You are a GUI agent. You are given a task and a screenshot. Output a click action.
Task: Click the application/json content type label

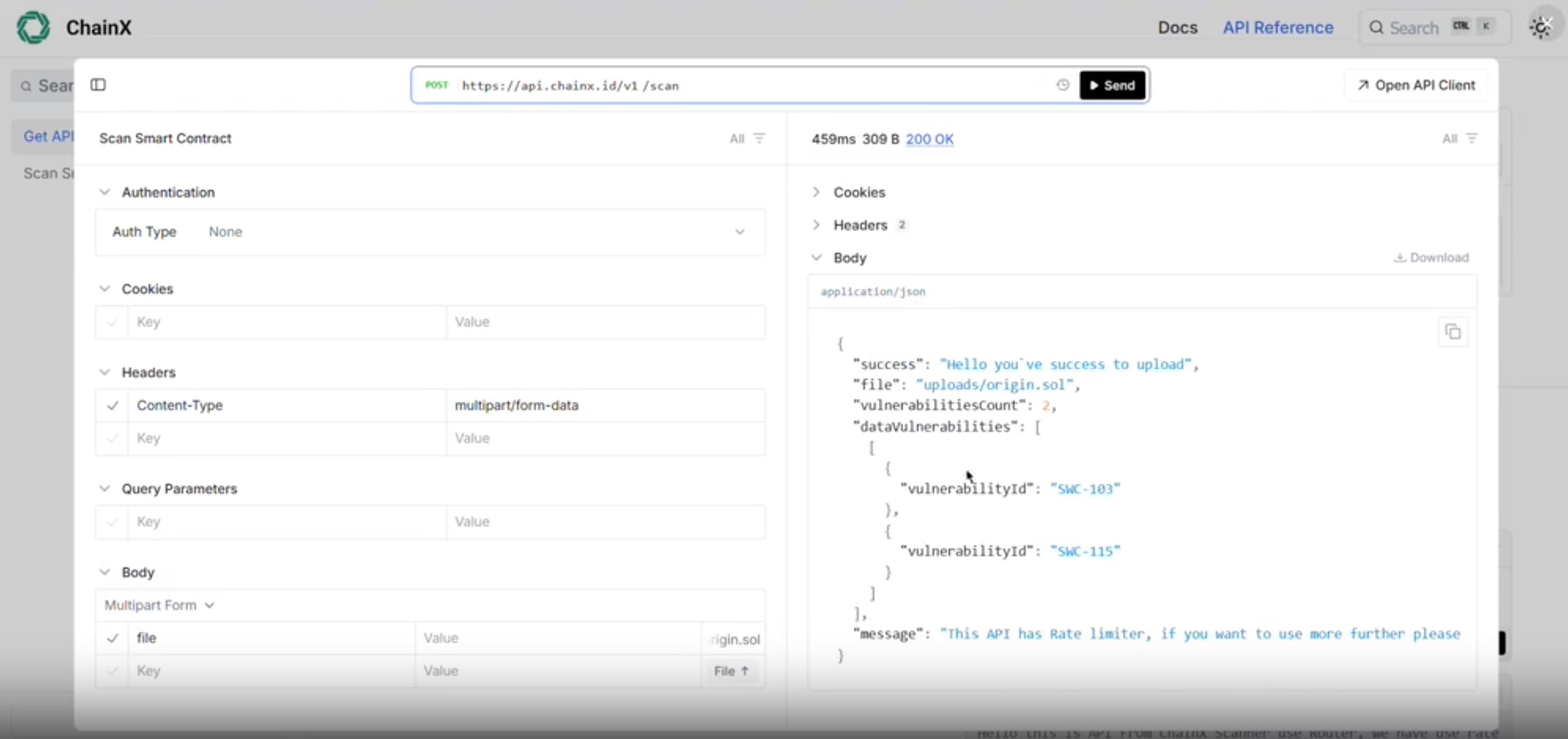[x=873, y=291]
